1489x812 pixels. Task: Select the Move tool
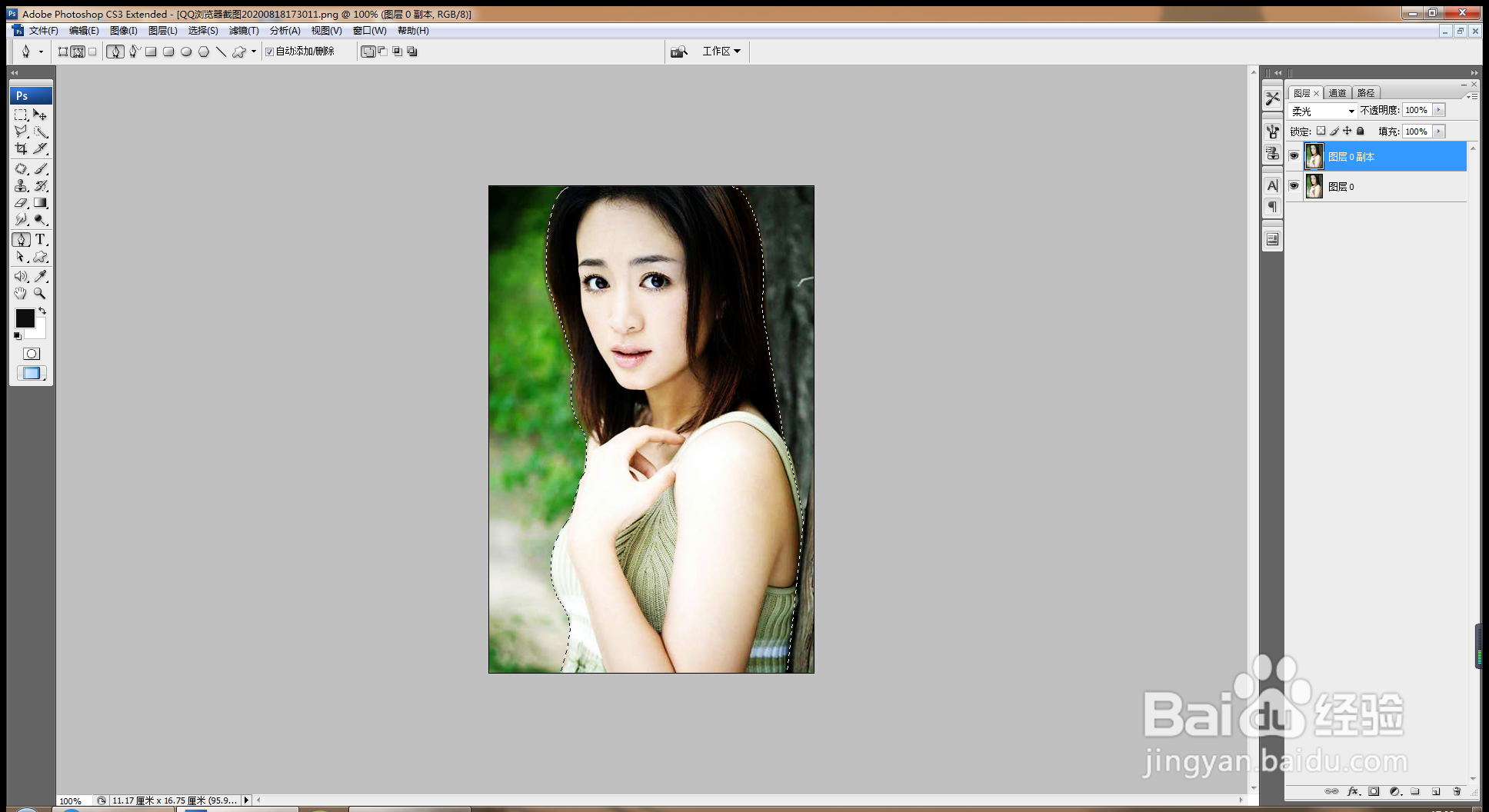click(40, 115)
